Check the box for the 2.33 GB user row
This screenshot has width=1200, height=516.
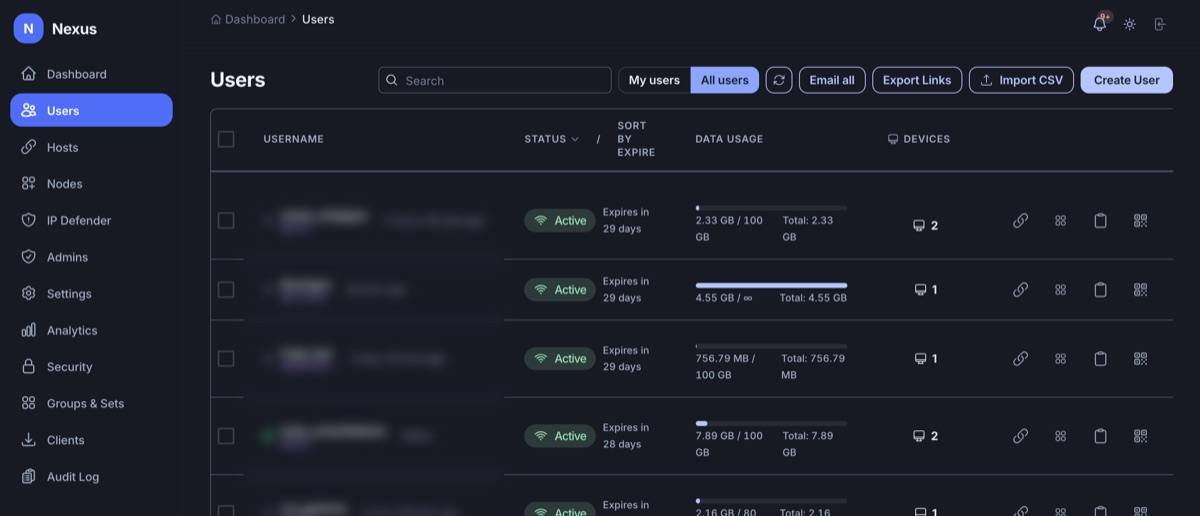tap(226, 220)
